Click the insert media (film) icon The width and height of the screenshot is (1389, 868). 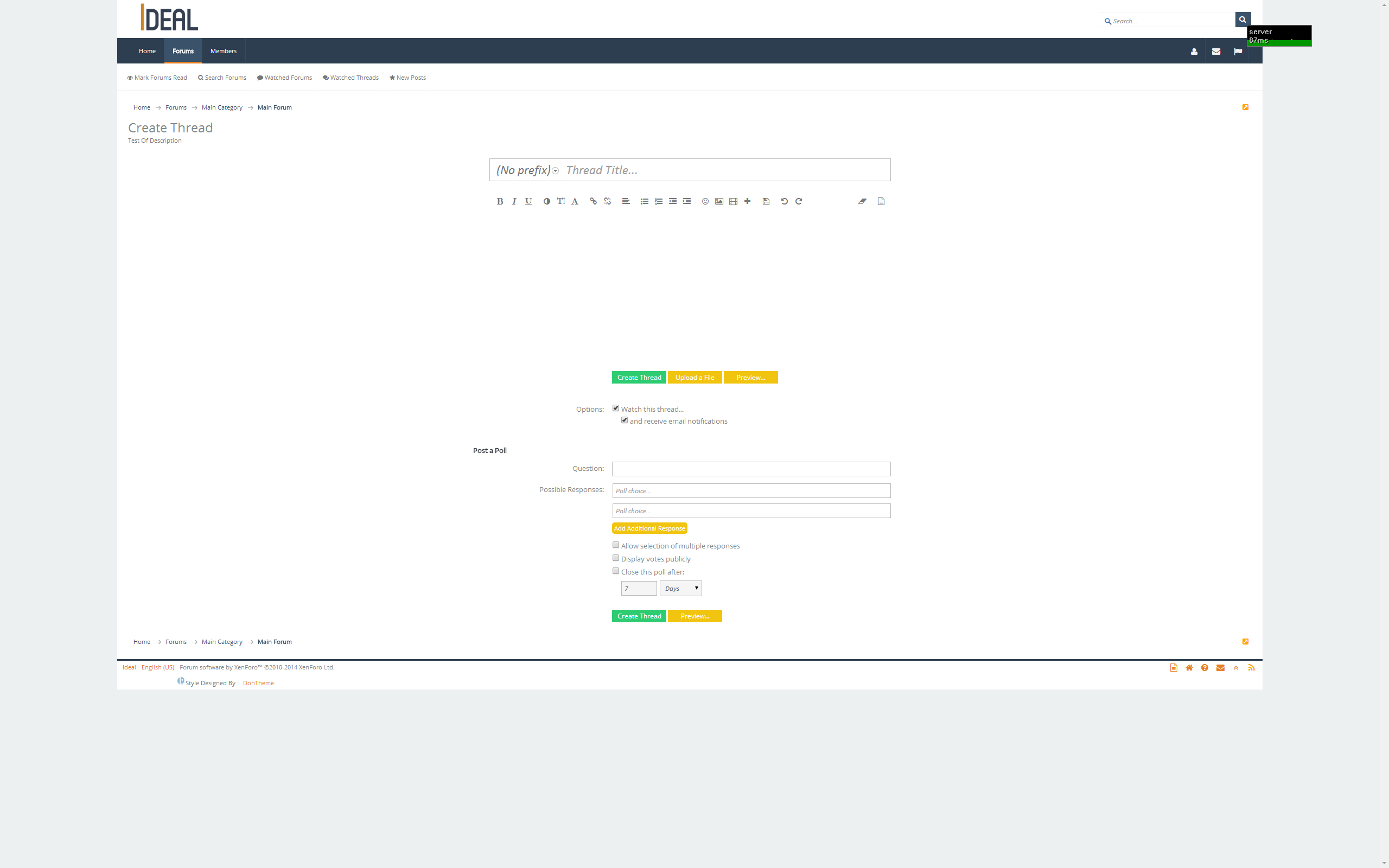point(733,201)
